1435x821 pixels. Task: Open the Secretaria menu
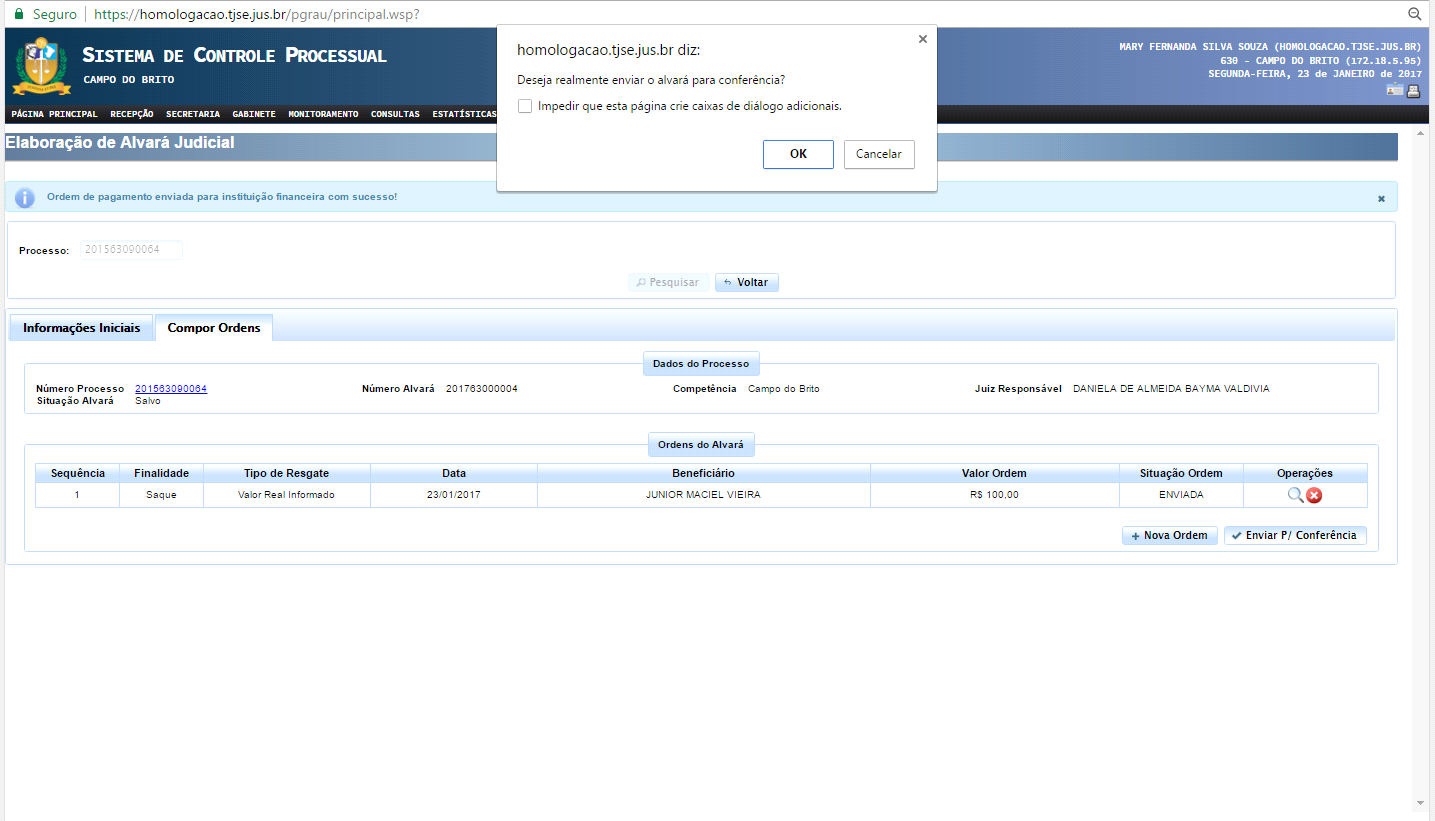pos(193,114)
